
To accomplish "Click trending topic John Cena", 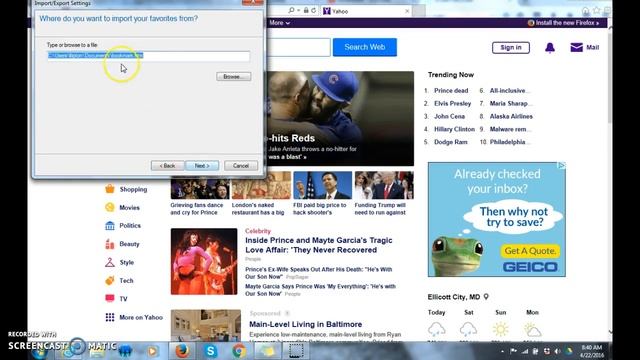I will click(x=449, y=116).
